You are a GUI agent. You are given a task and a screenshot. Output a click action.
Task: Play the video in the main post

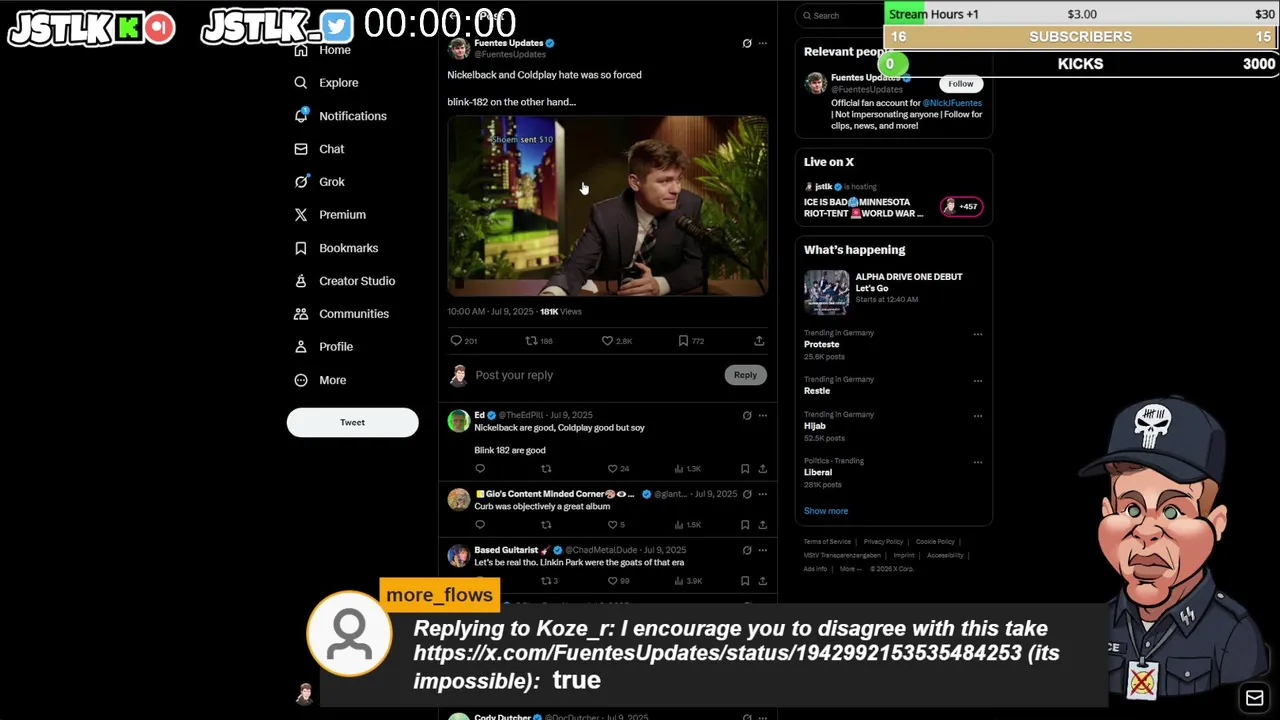[607, 206]
